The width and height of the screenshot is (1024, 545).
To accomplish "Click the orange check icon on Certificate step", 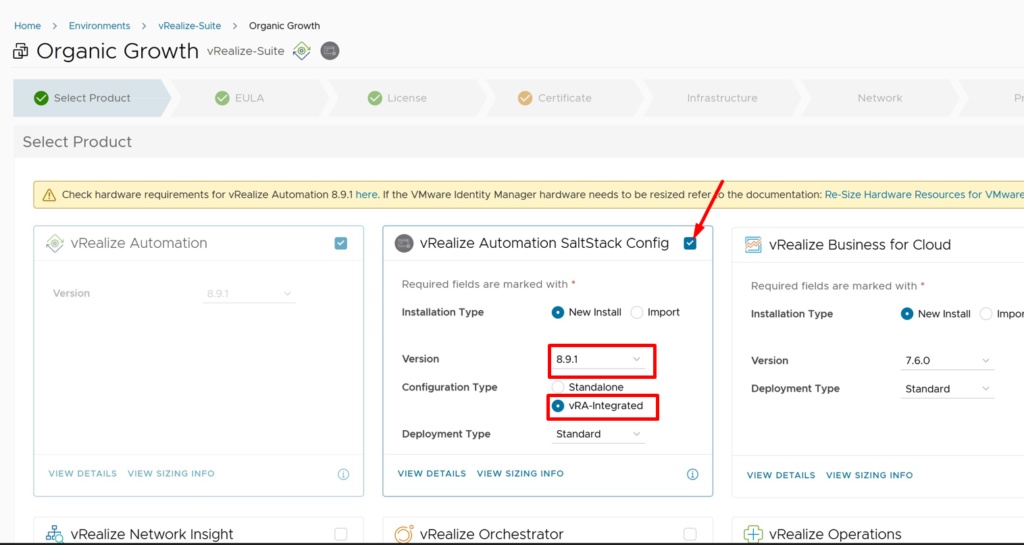I will 525,98.
